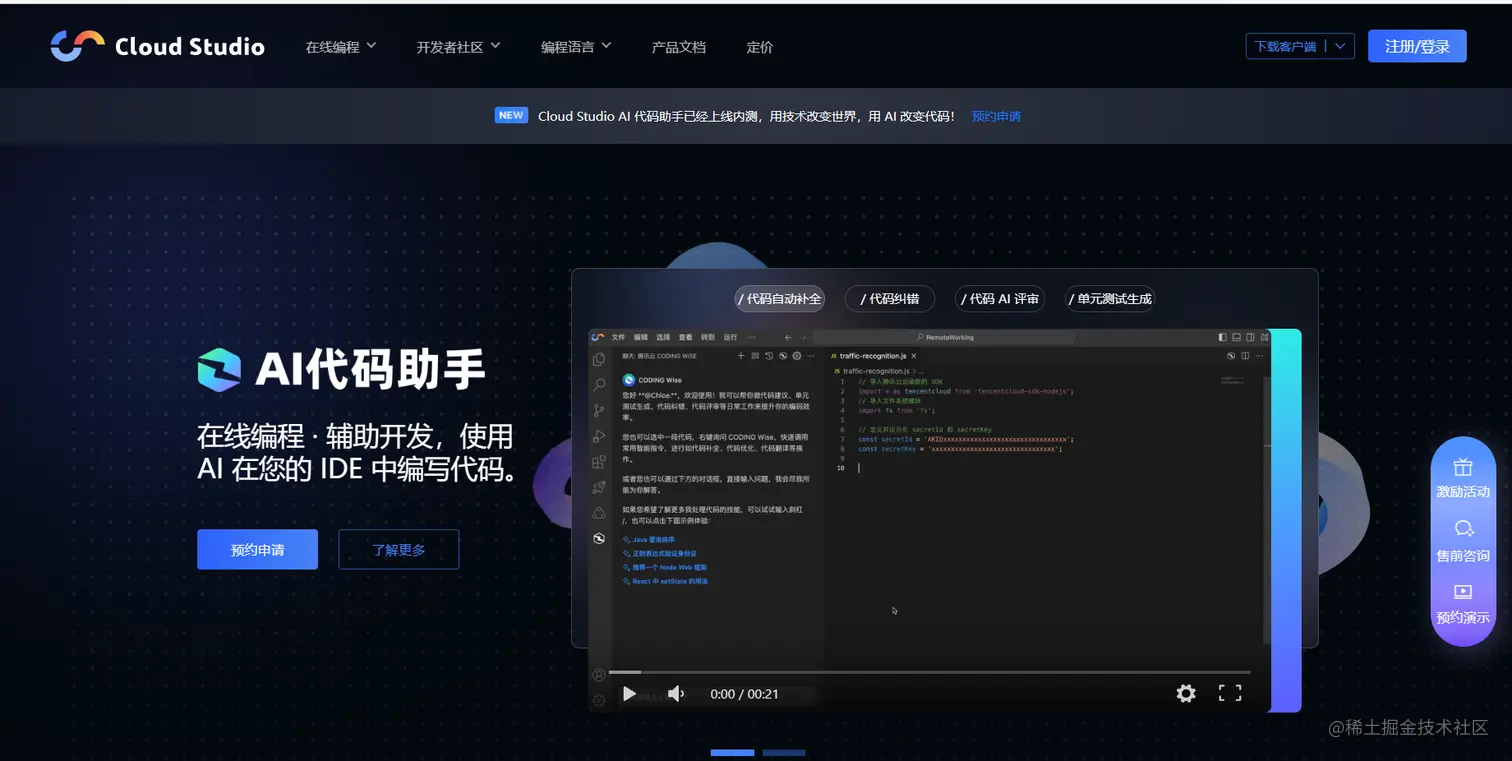Open the split editor icon above the code
Screen dimensions: 1512x761
coord(1245,356)
